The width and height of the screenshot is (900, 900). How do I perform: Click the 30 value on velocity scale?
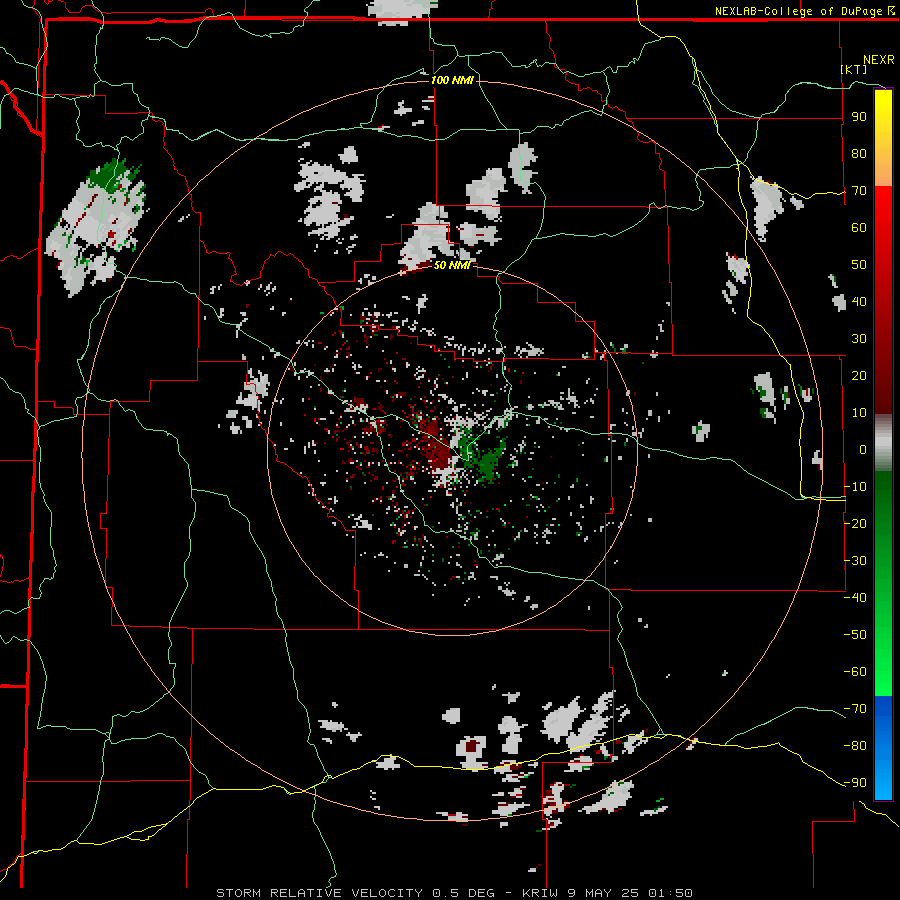coord(859,339)
